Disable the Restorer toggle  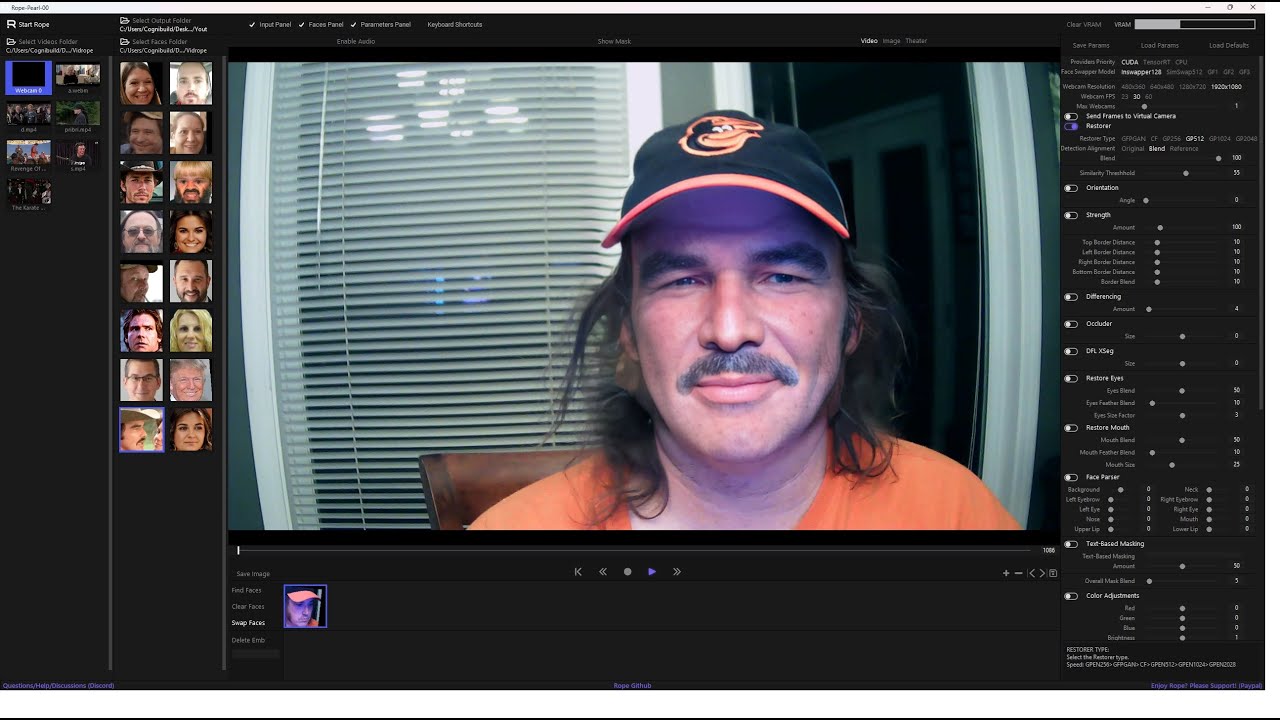(1071, 126)
